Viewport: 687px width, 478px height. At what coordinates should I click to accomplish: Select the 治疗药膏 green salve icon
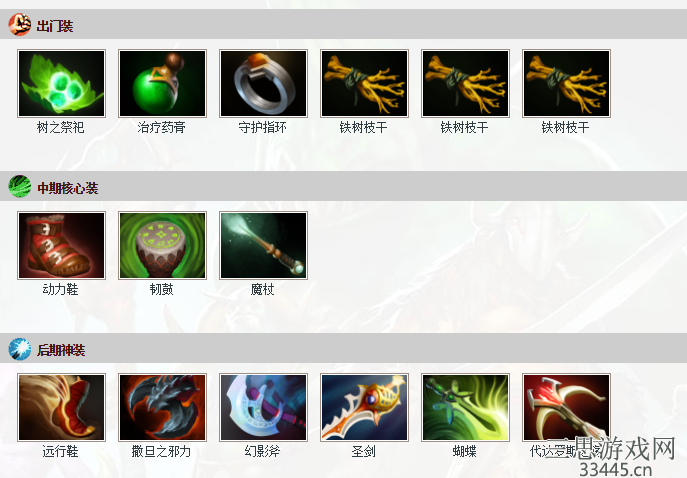tap(162, 83)
